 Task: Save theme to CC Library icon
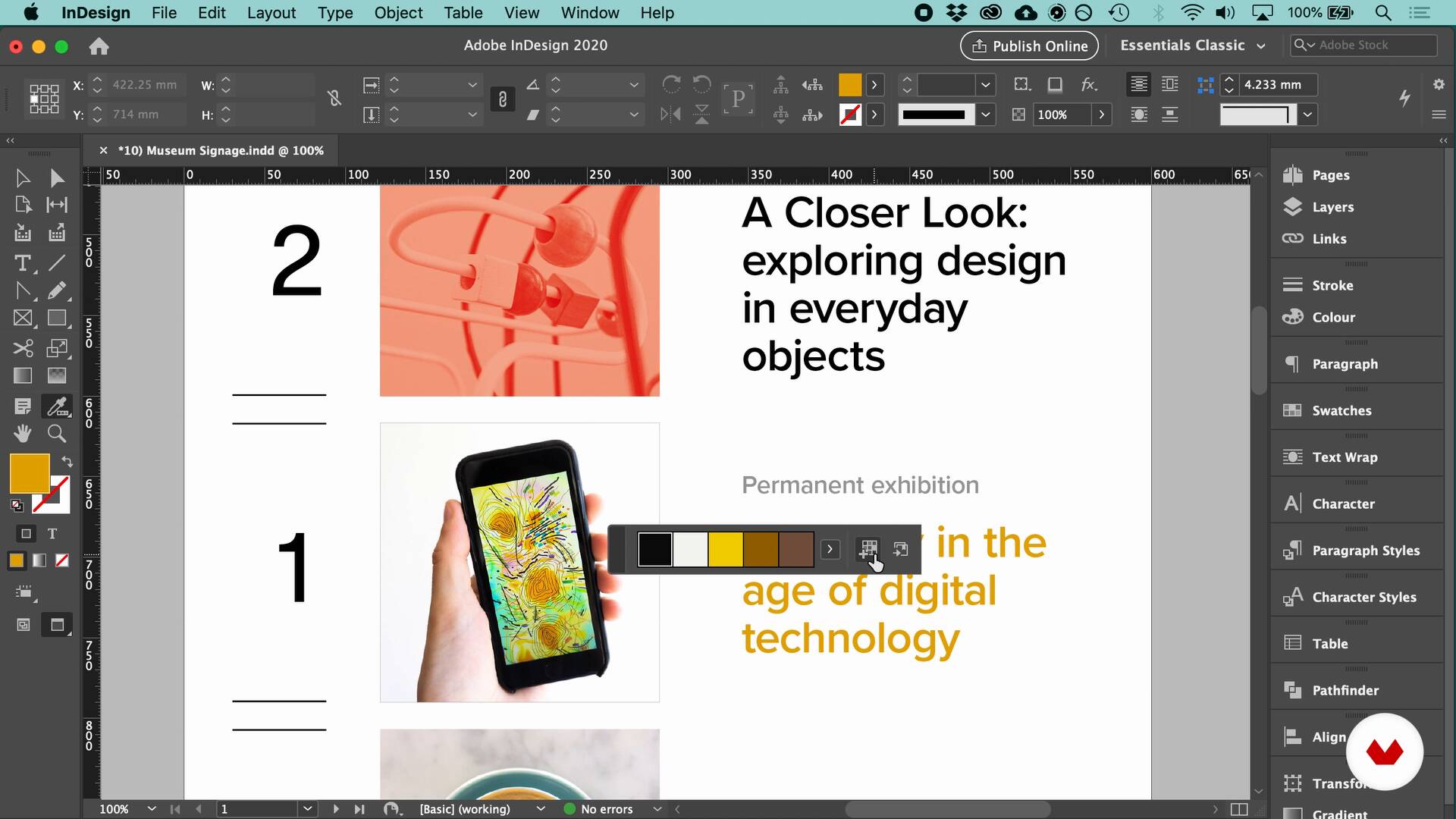tap(901, 549)
